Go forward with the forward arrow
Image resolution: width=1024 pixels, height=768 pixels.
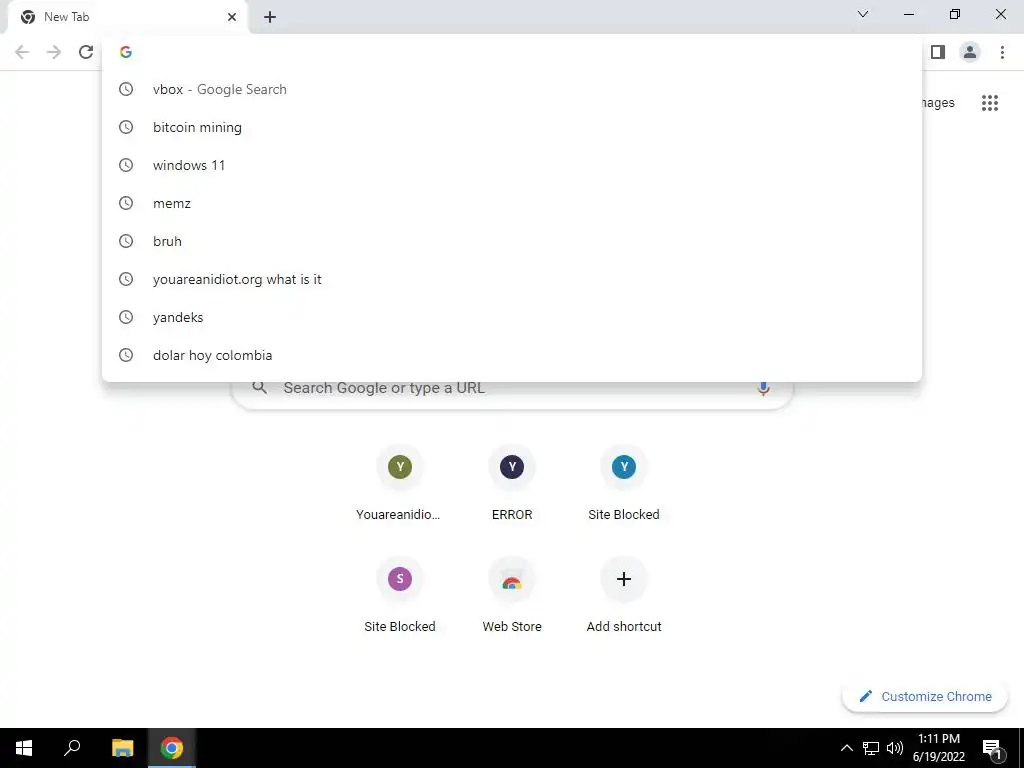54,52
